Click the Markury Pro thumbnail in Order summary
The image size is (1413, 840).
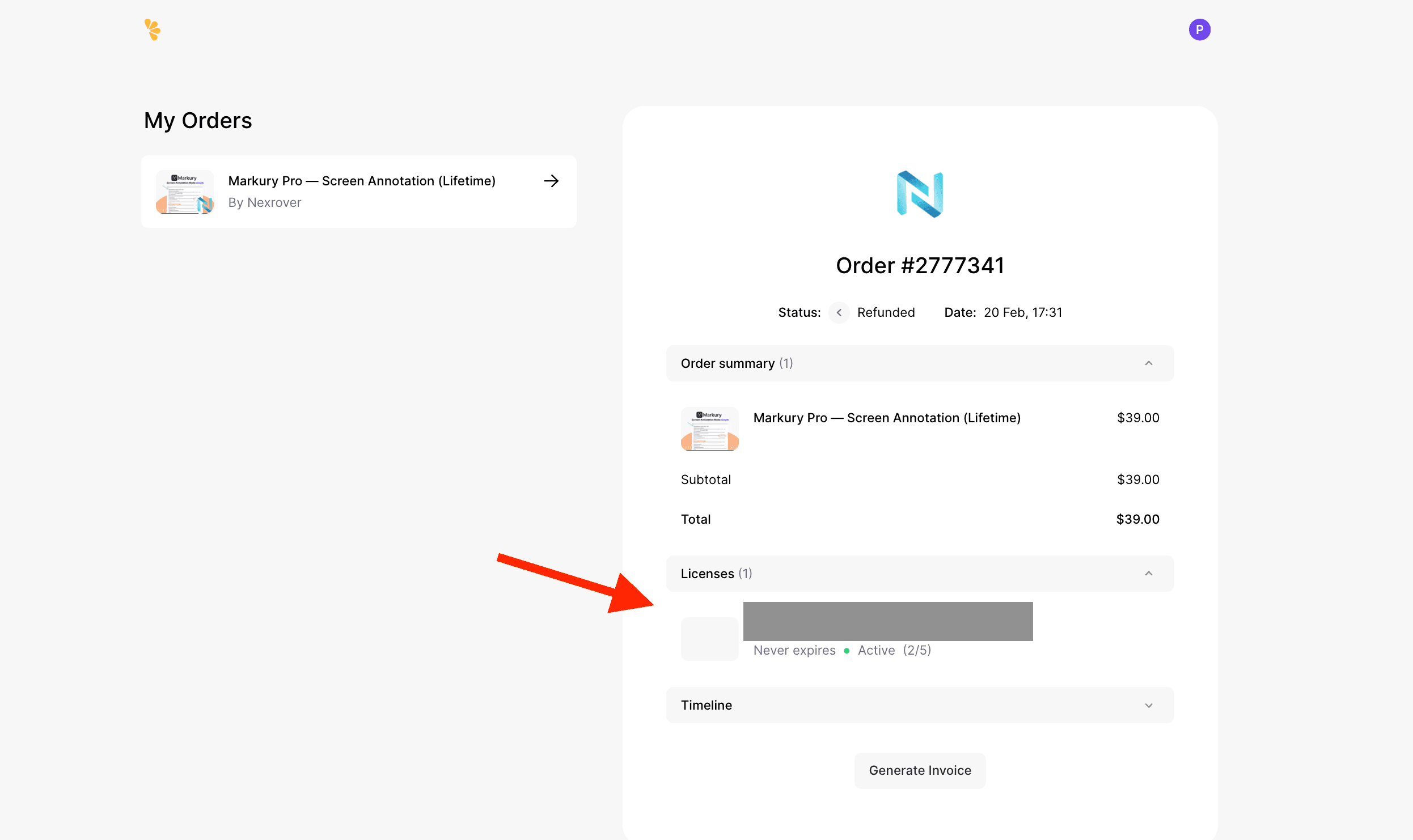709,429
